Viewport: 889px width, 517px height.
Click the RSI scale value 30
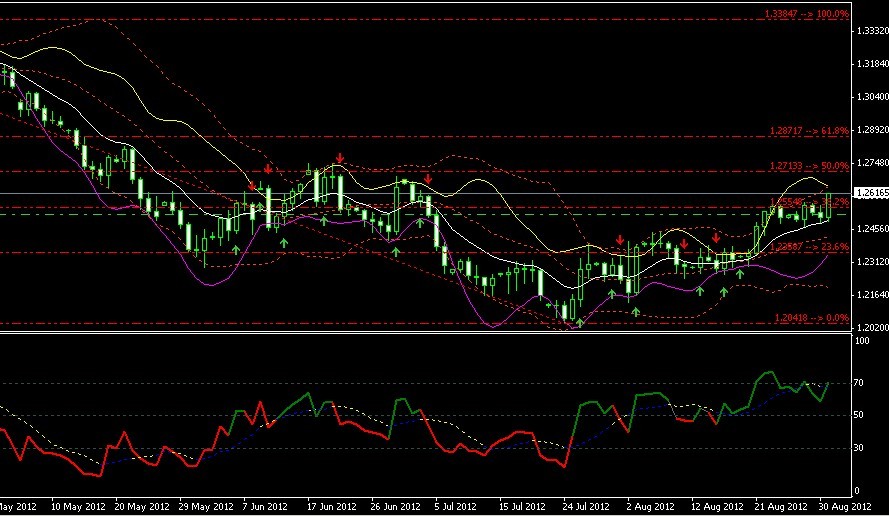point(860,448)
